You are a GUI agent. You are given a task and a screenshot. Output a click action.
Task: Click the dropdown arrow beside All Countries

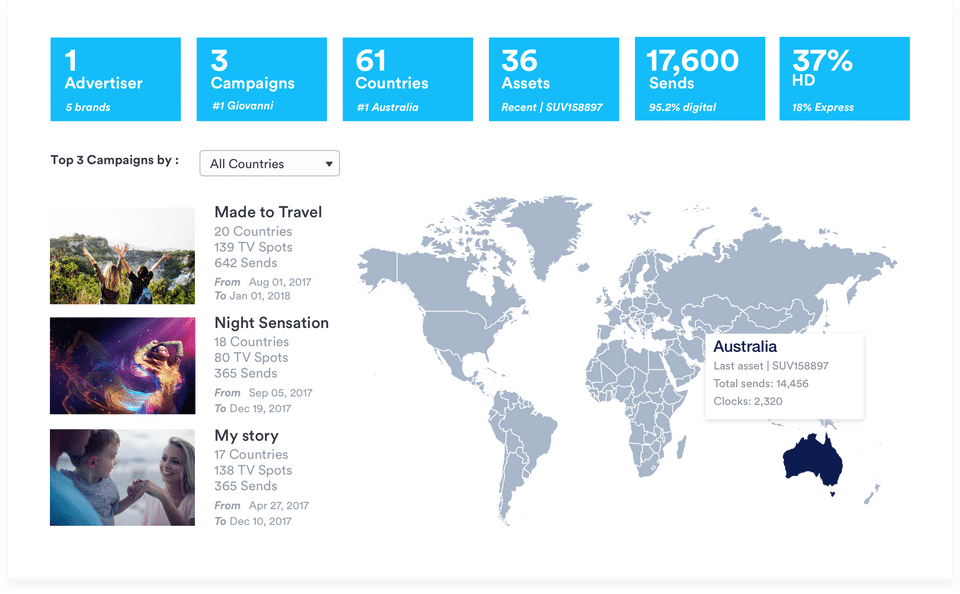(x=329, y=164)
